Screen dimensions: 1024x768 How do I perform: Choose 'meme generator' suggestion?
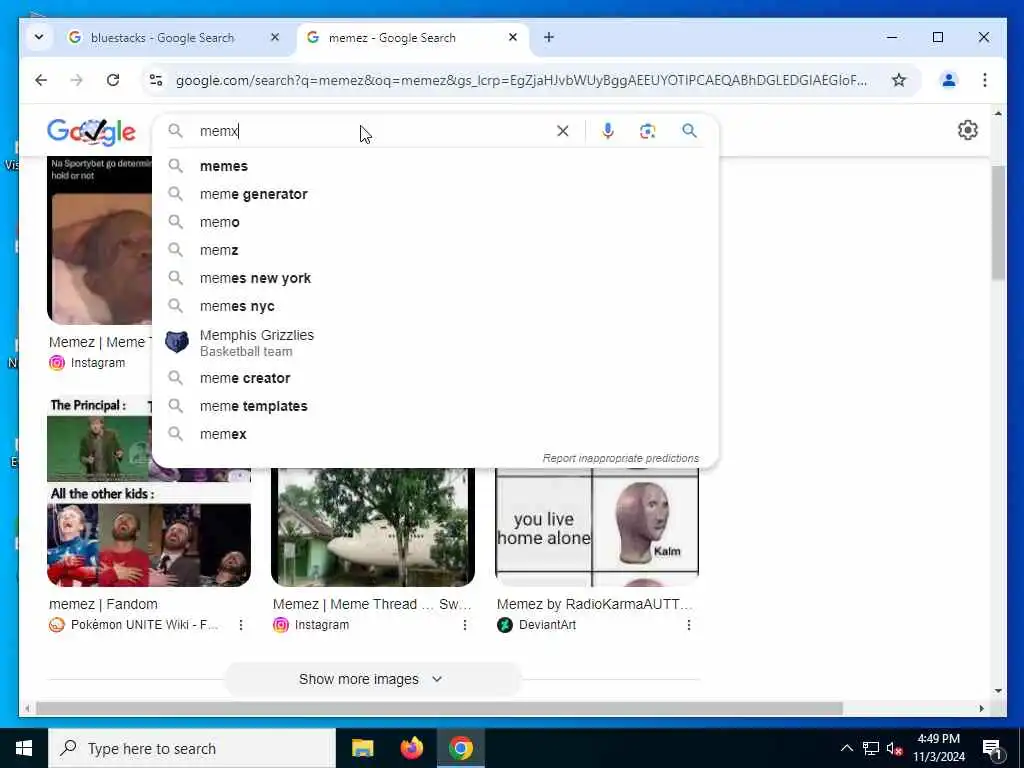435,194
